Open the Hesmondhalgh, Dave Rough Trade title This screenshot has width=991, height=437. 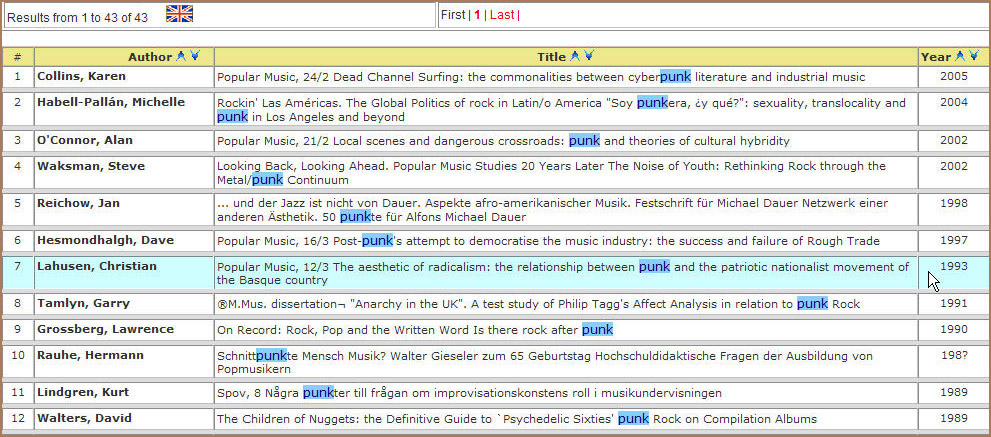pos(548,241)
